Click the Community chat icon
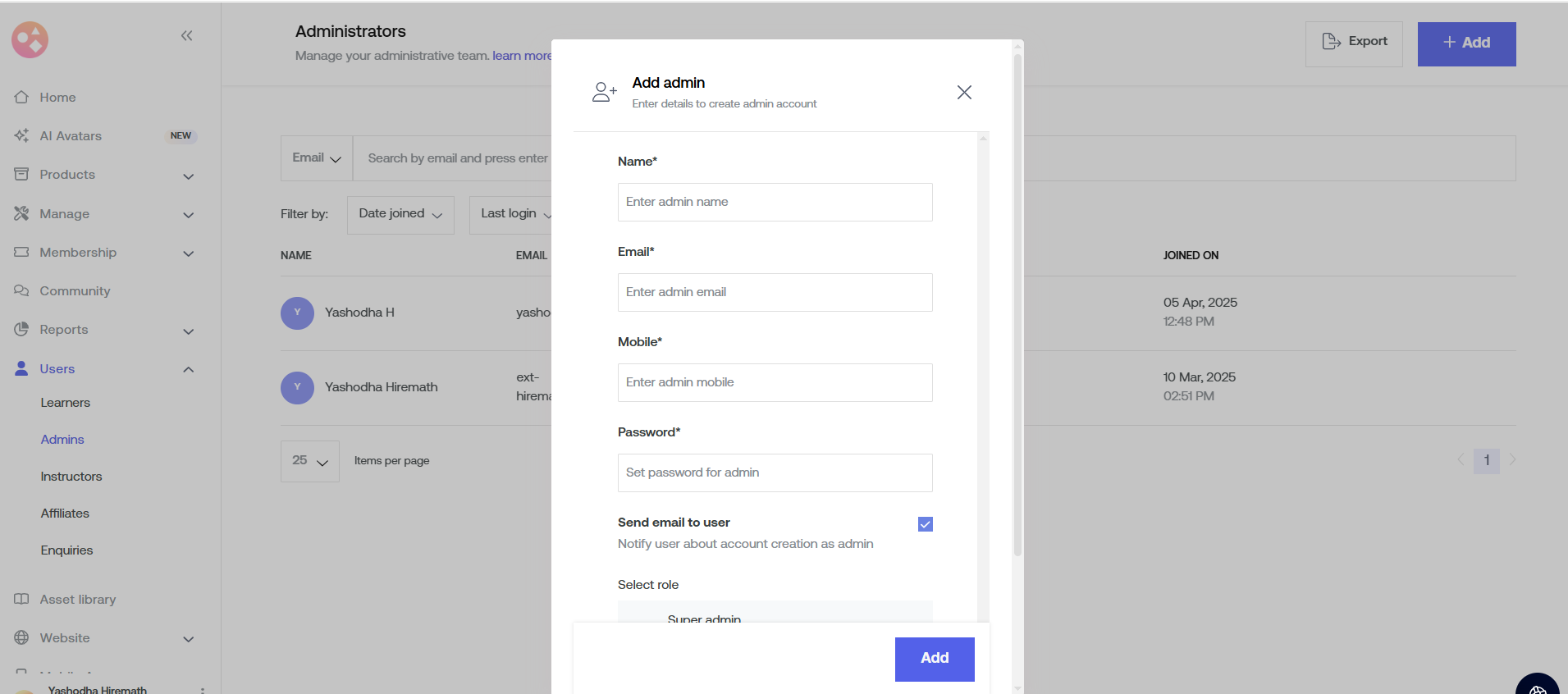The height and width of the screenshot is (694, 1568). click(21, 290)
